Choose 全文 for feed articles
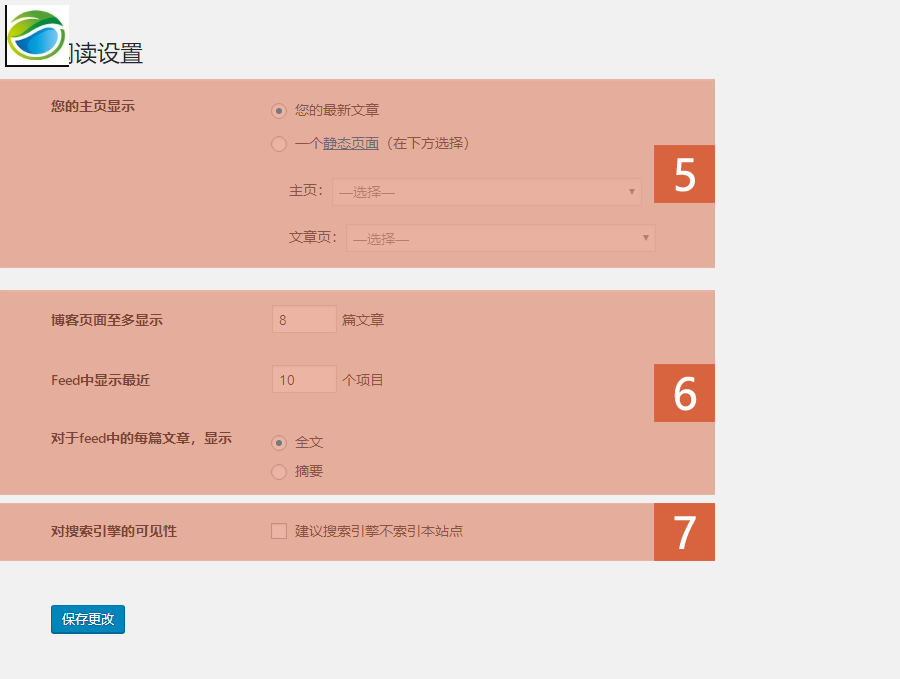The height and width of the screenshot is (679, 900). 279,443
